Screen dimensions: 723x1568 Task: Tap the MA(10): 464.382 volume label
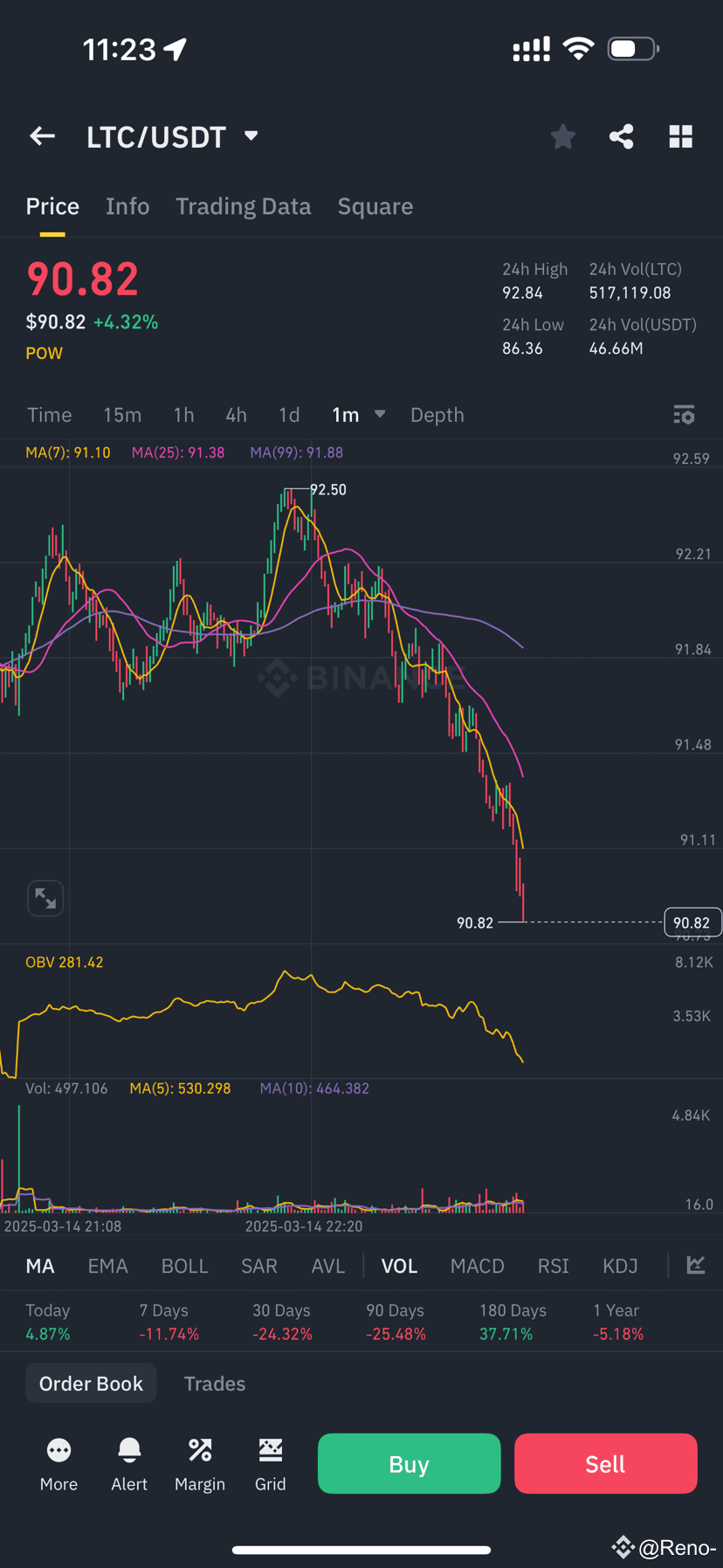(314, 1088)
